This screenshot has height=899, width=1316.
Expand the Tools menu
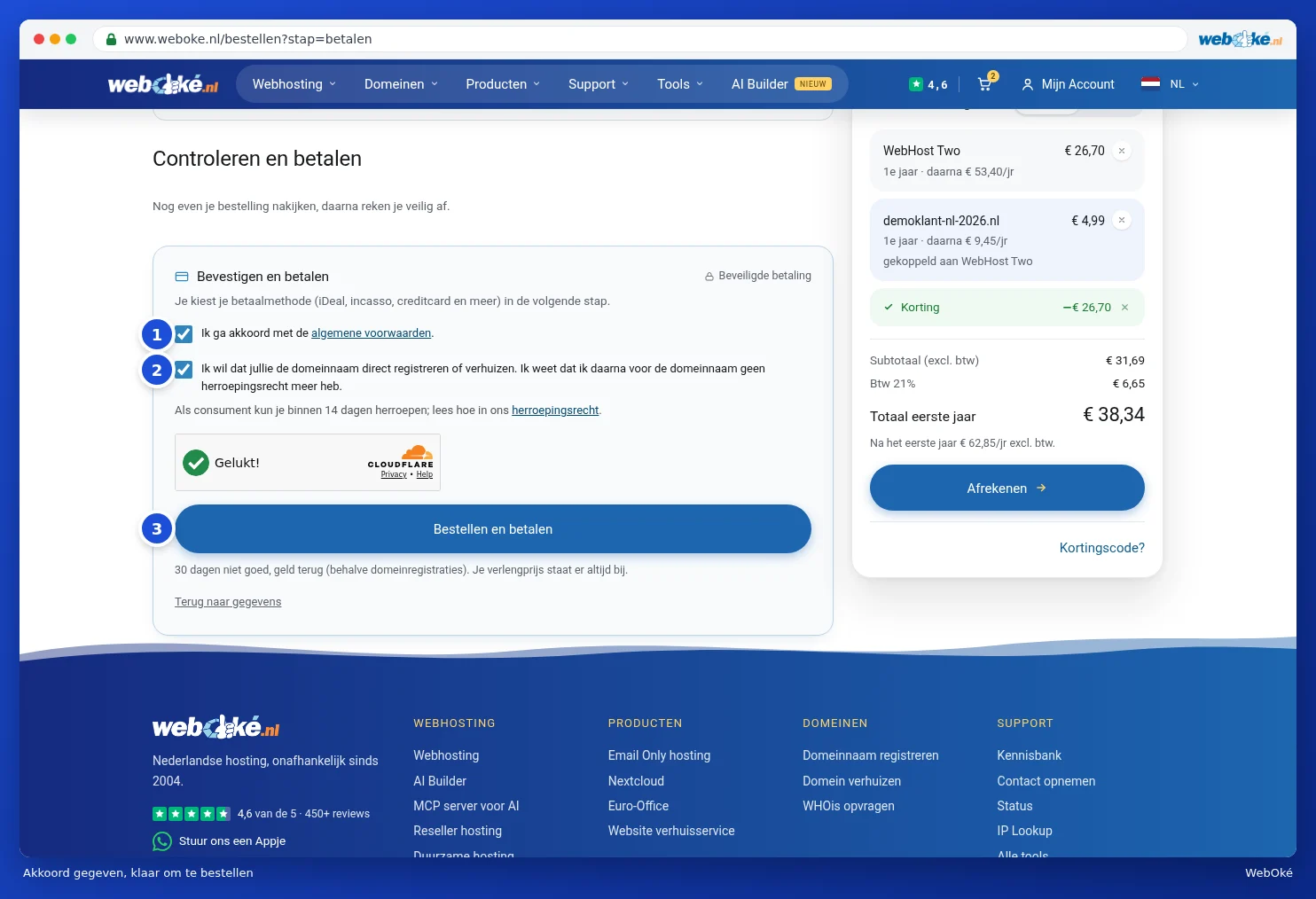tap(680, 84)
